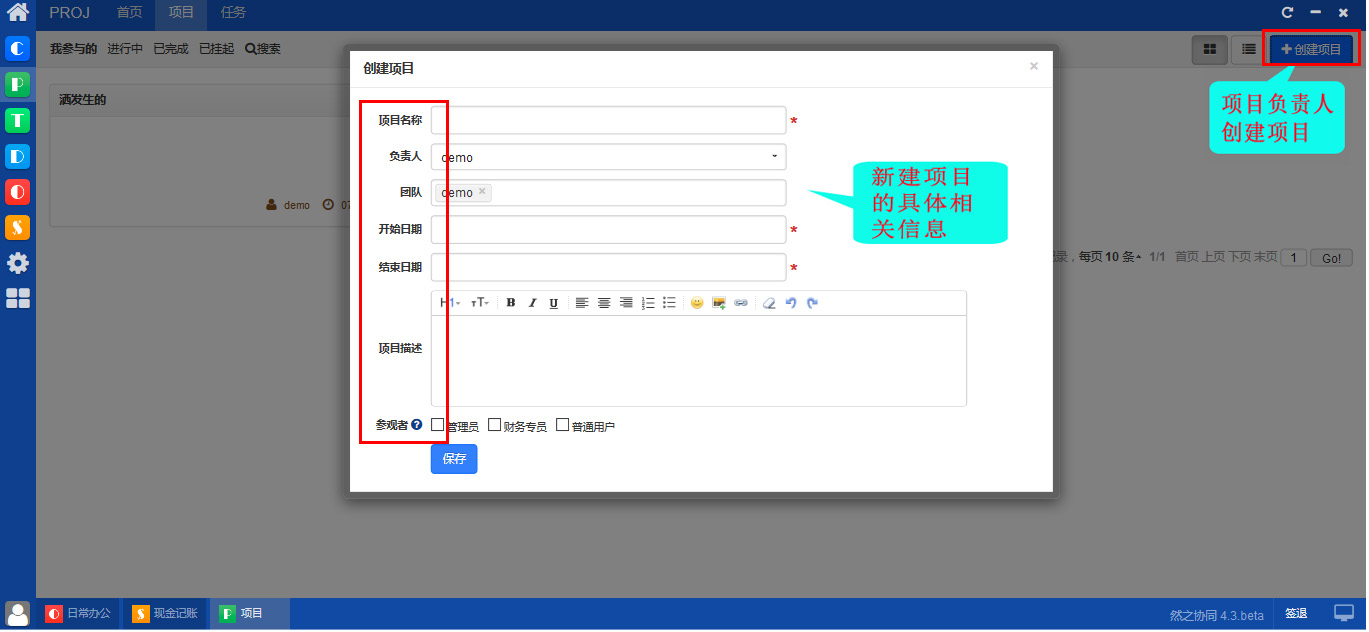Open the orange cash account sidebar icon
1369x632 pixels.
(x=18, y=227)
